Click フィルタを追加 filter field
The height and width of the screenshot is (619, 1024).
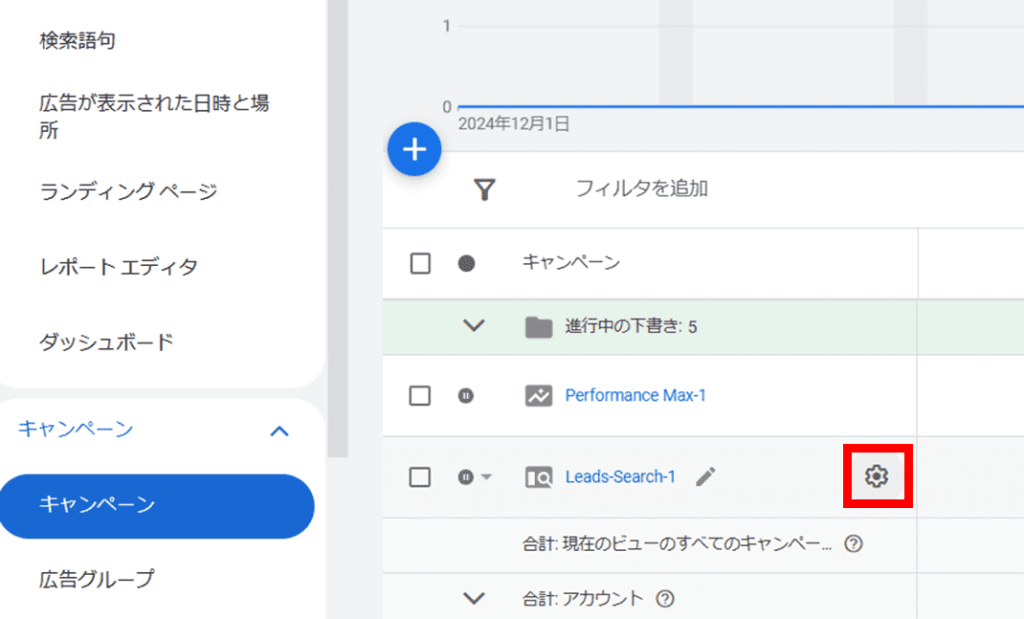pos(641,189)
